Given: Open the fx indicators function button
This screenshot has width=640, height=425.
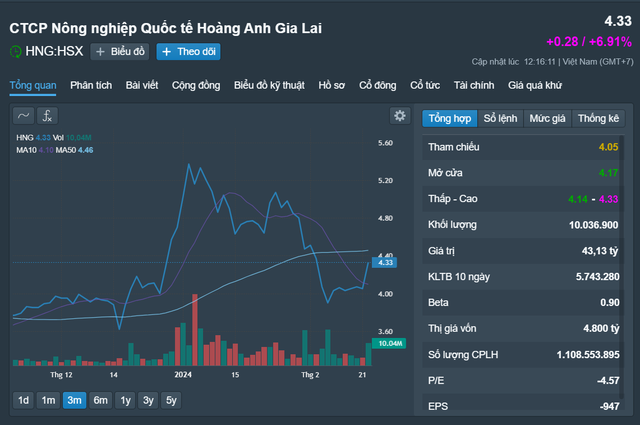Looking at the screenshot, I should point(49,115).
